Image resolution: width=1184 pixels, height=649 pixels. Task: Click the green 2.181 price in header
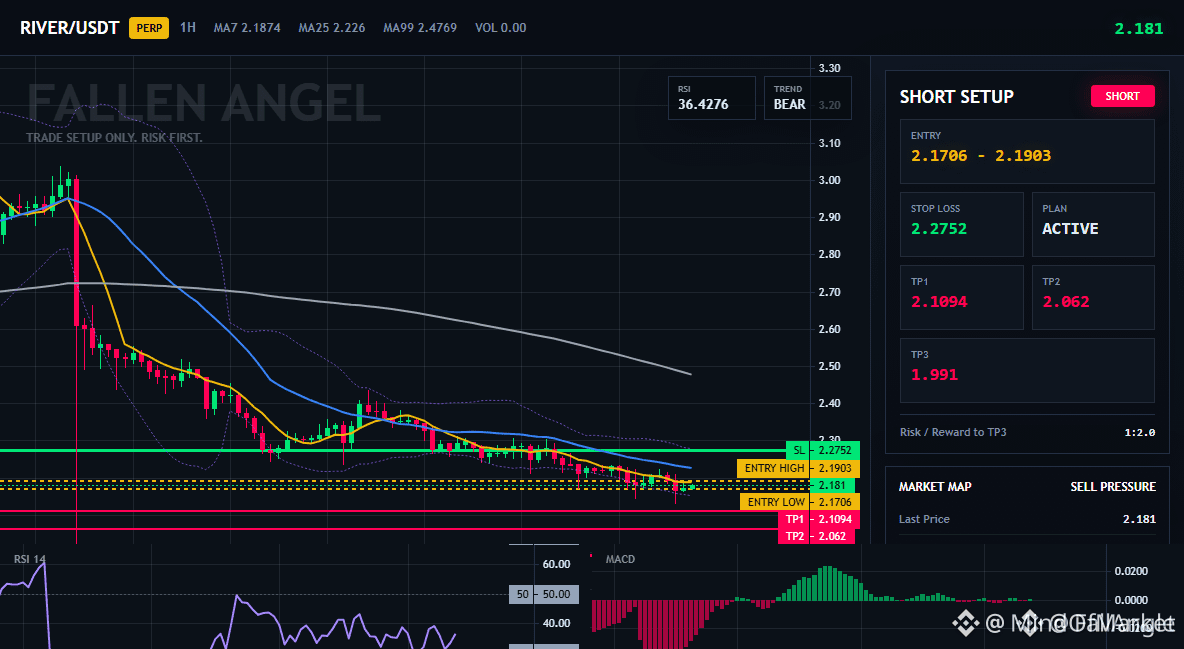coord(1139,29)
